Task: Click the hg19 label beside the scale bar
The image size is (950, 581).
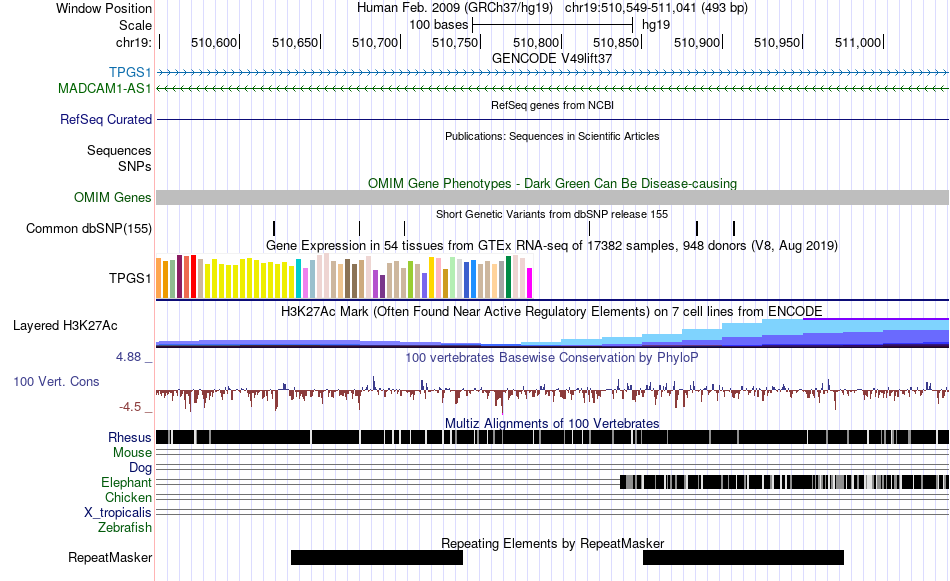Action: click(x=656, y=25)
